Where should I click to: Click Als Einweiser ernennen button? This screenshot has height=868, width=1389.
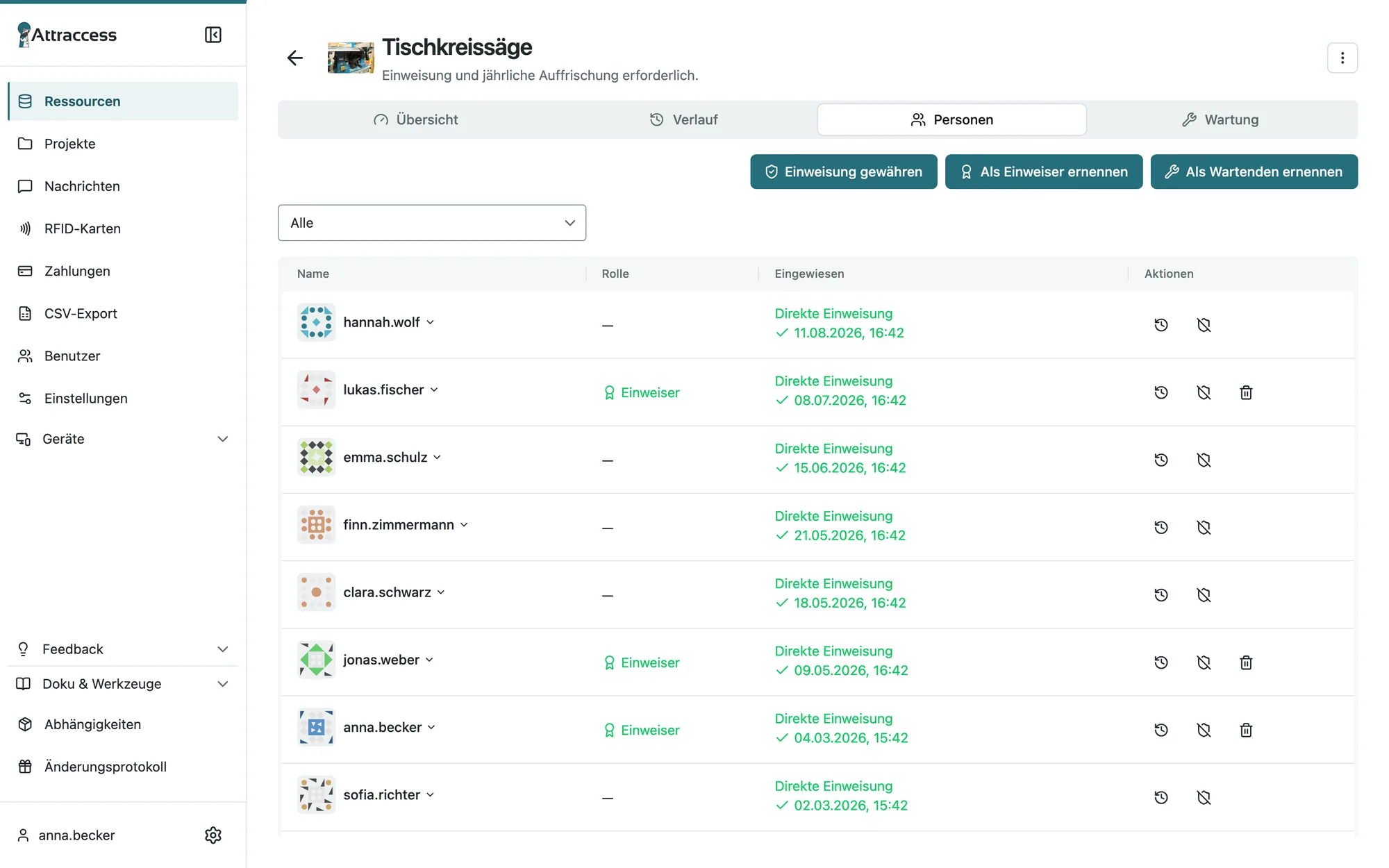coord(1043,172)
